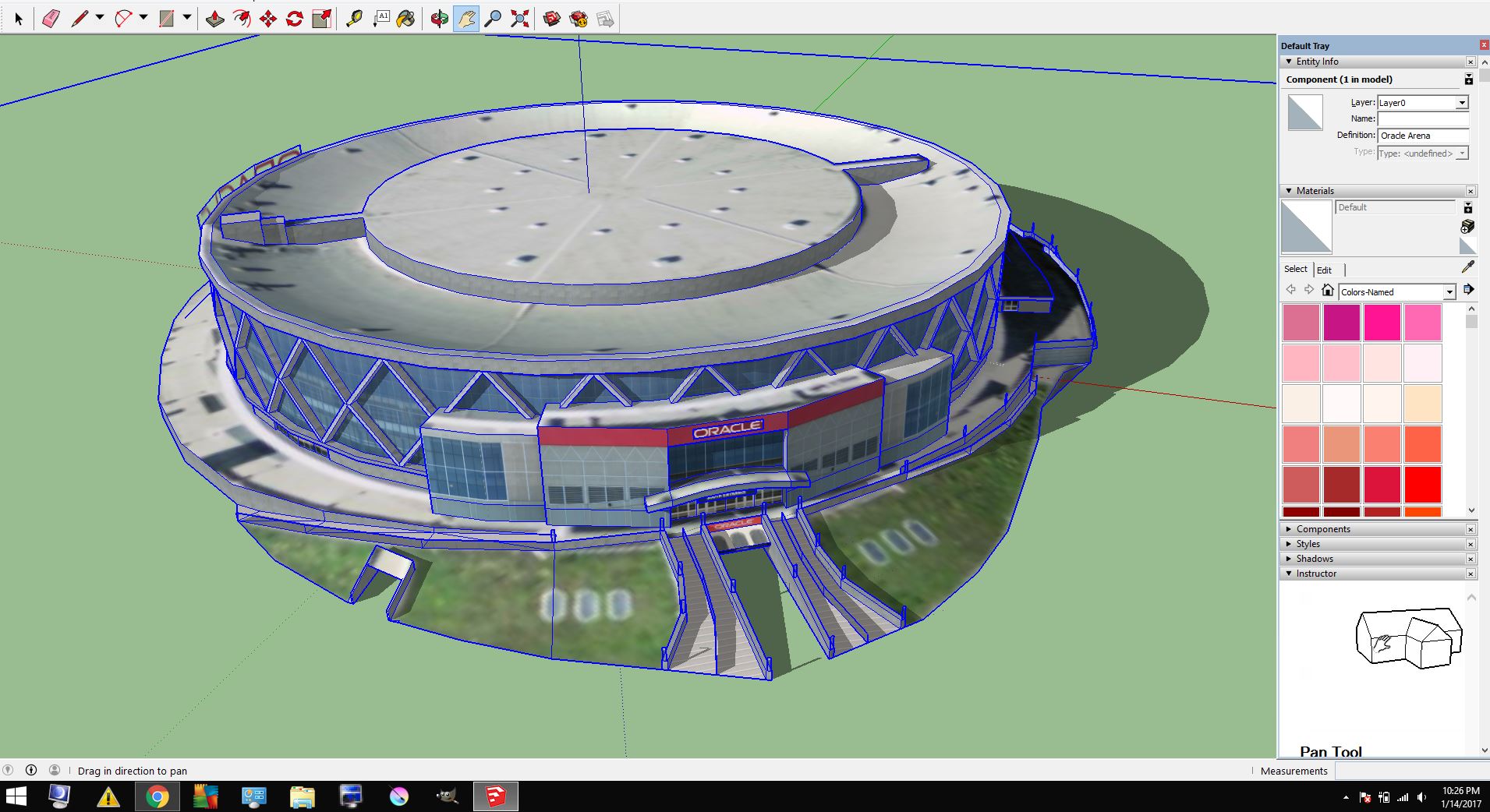Edit the Definition field Oracle Arena
This screenshot has height=812, width=1490.
tap(1423, 136)
